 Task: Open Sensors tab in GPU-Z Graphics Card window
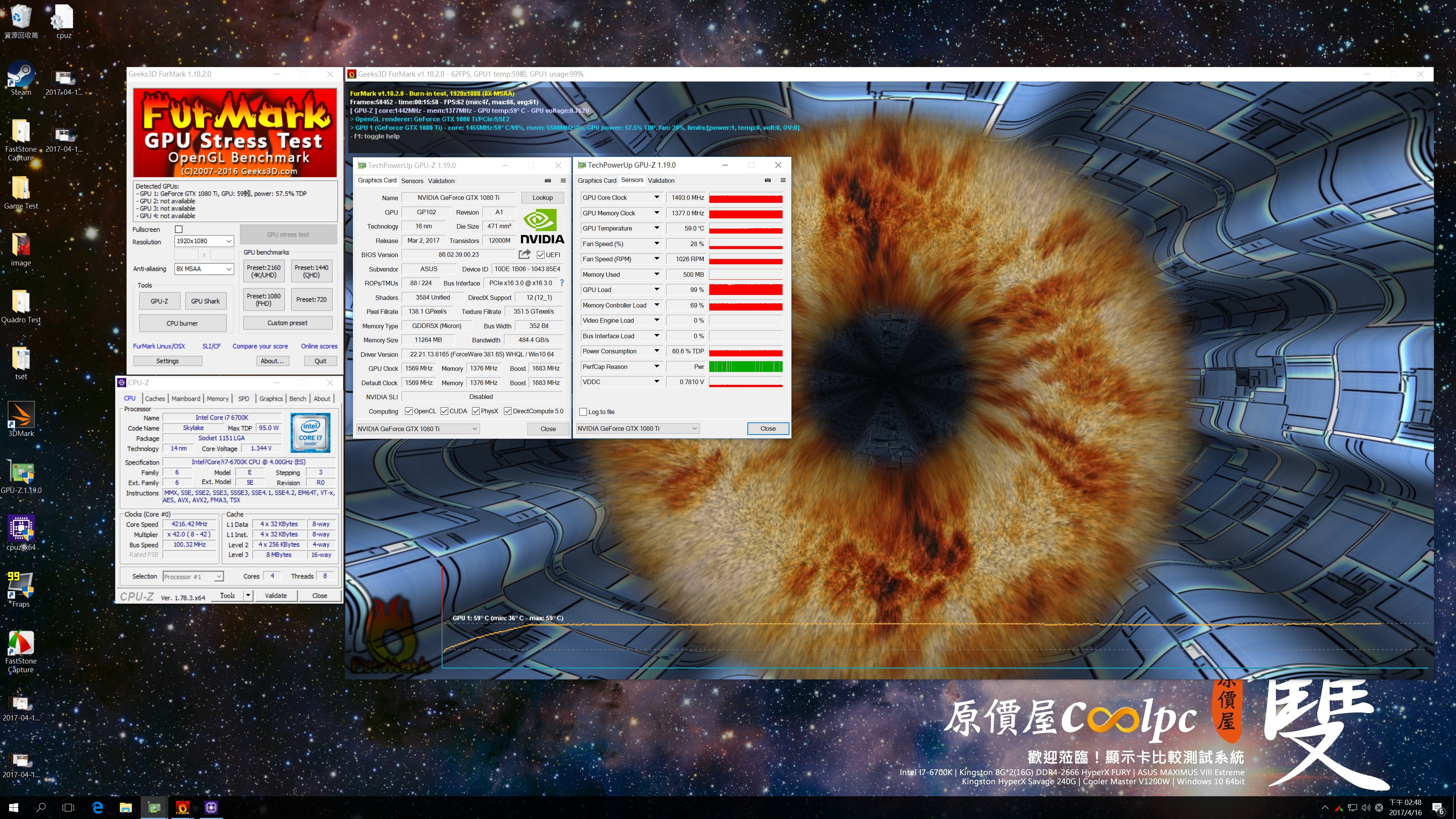click(412, 181)
